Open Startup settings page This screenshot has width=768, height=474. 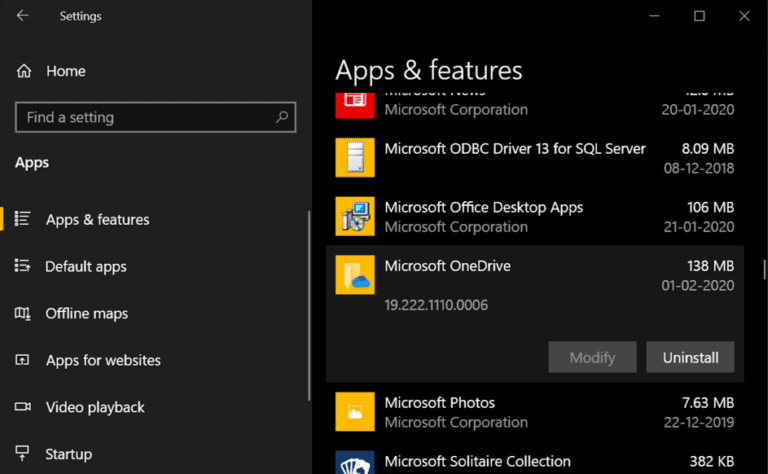154,454
